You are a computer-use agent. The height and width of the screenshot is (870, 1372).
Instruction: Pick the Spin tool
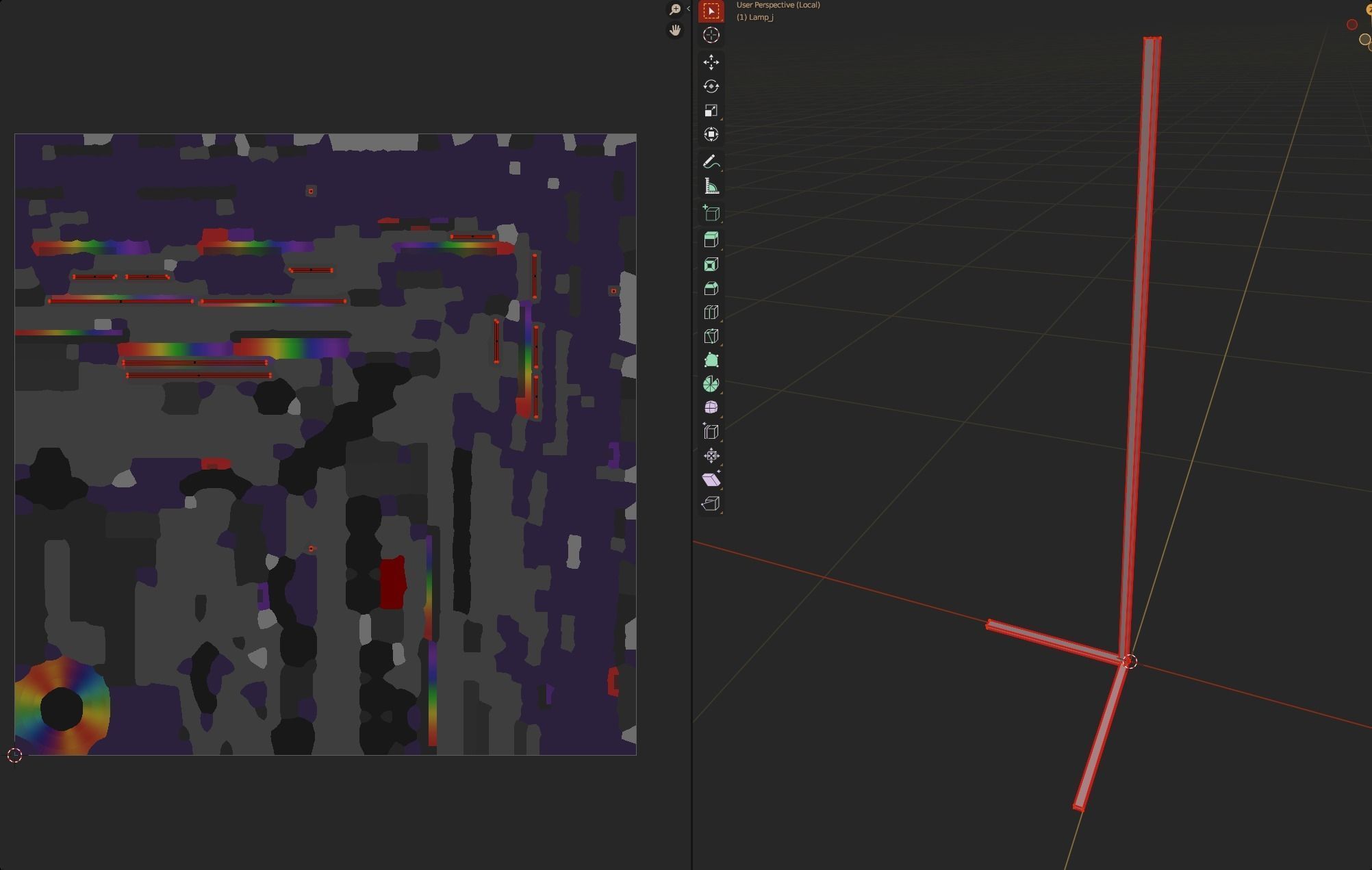[711, 384]
